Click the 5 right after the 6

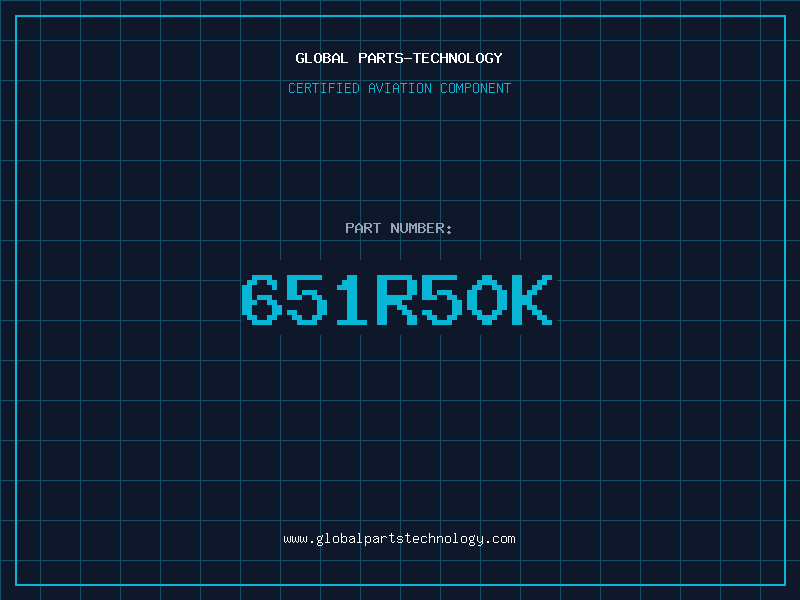[305, 300]
